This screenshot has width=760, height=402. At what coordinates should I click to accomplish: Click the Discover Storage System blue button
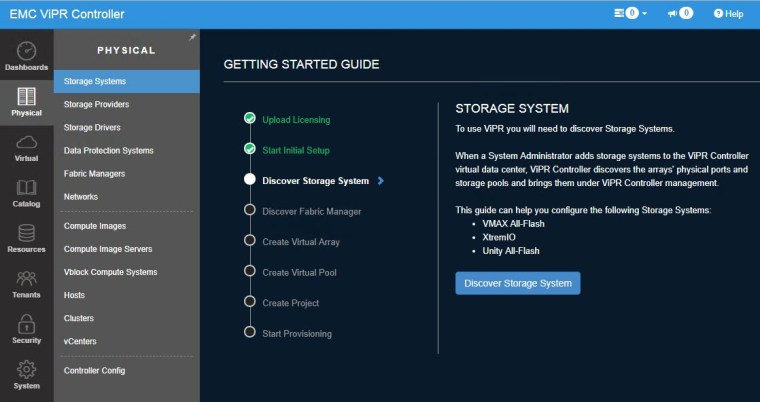click(x=518, y=283)
